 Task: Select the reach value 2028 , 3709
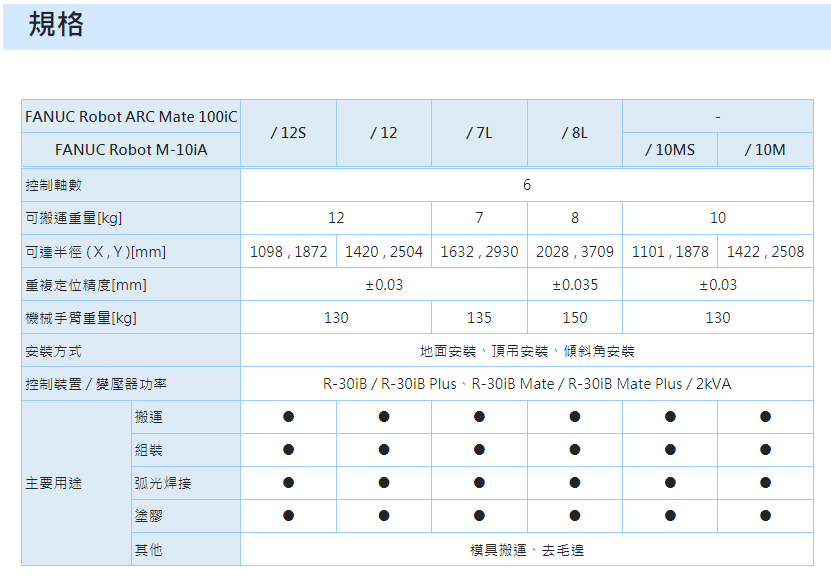click(x=574, y=252)
